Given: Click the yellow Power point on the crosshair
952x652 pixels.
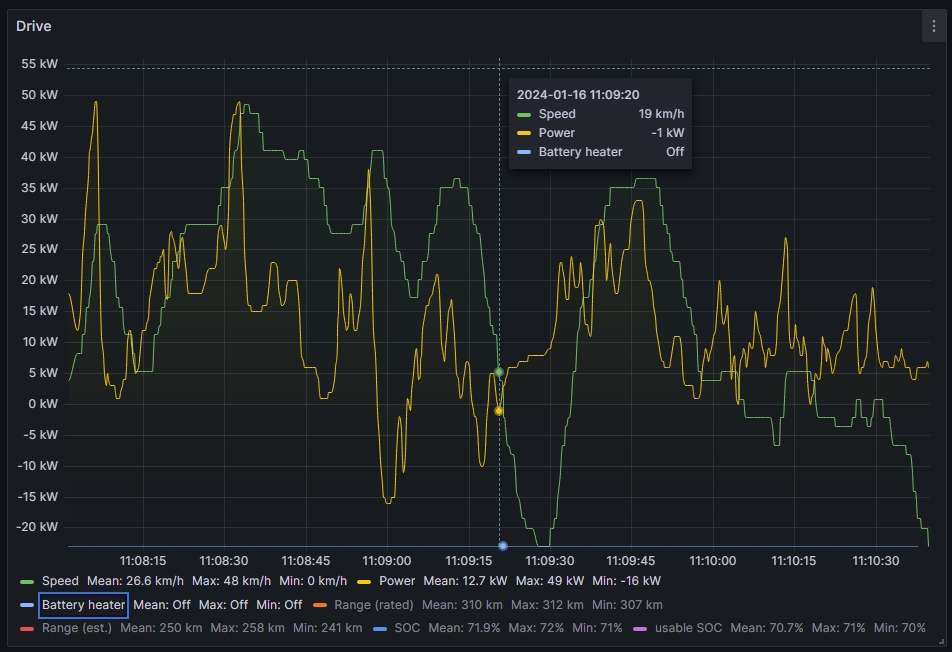Looking at the screenshot, I should (498, 411).
